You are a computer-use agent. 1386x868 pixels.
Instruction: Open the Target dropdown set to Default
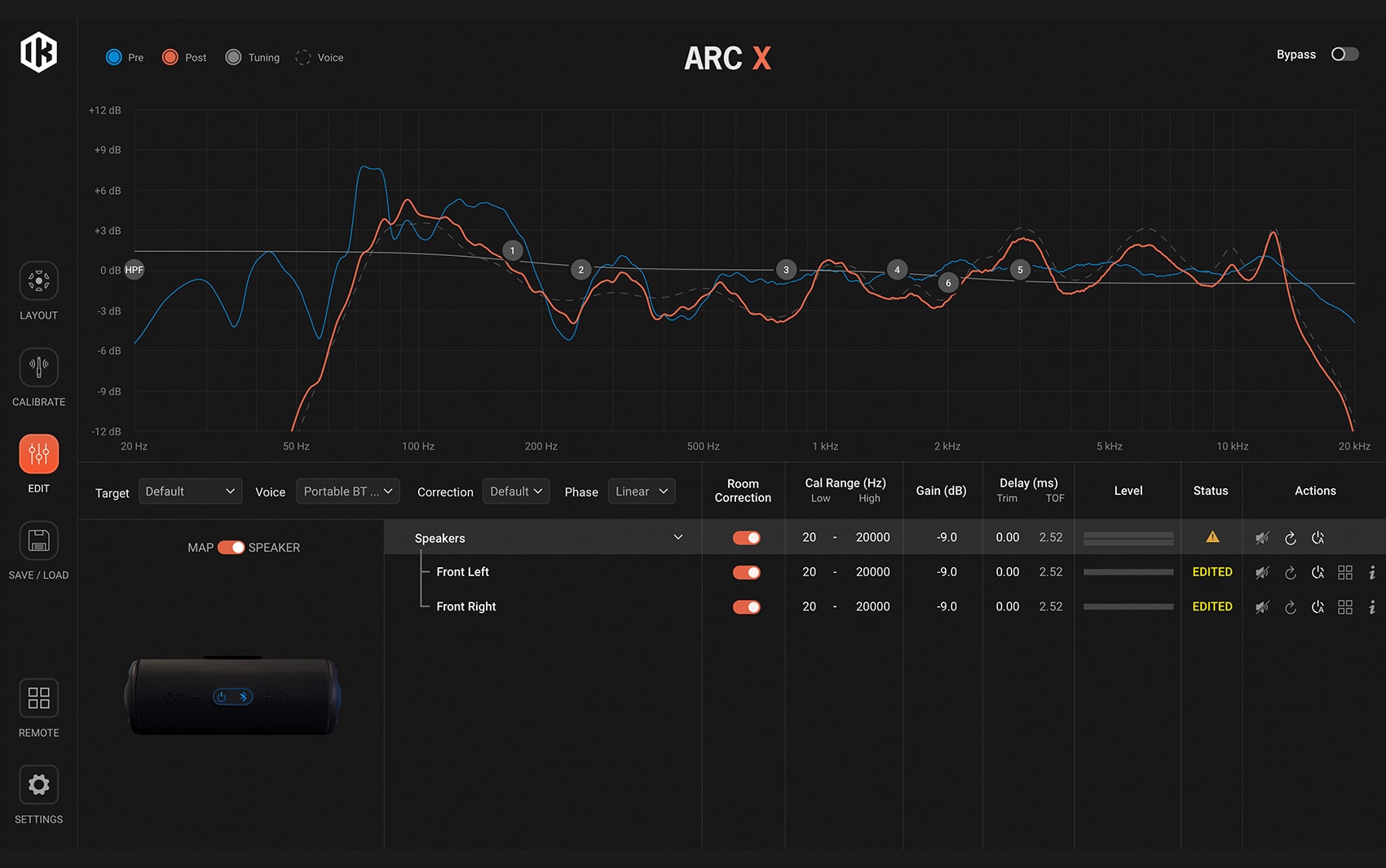click(x=189, y=491)
